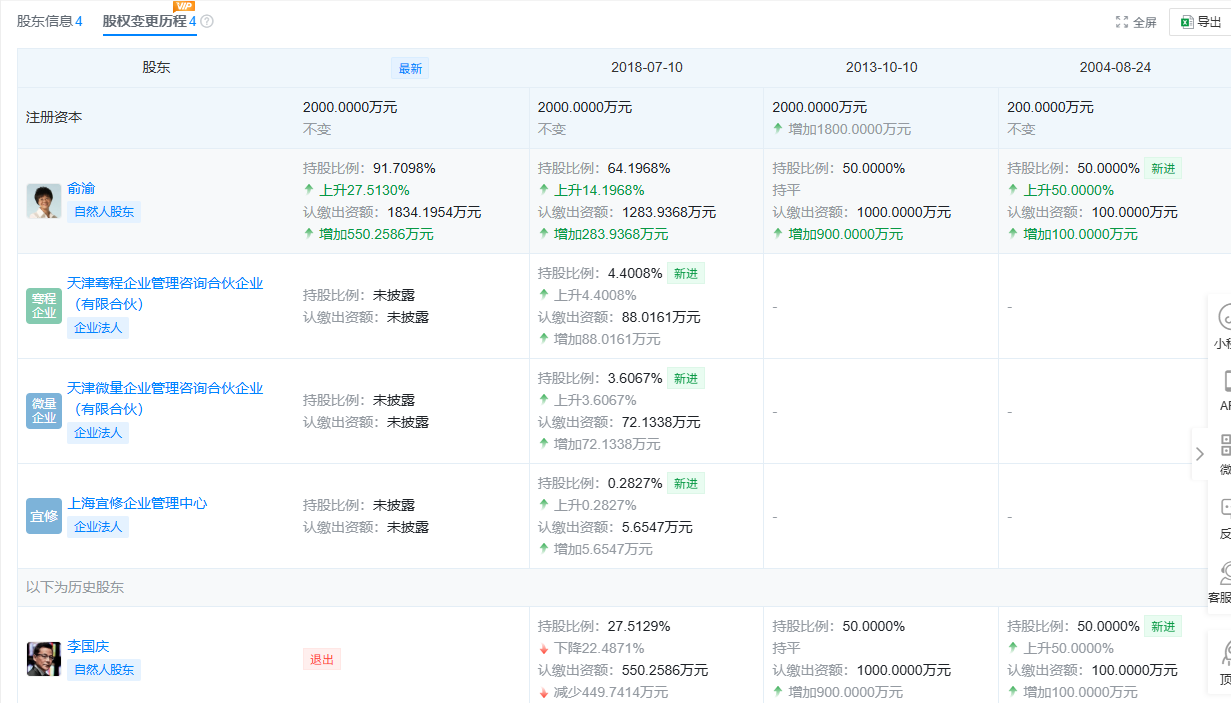Click the 天津骞程企业管理咨询合伙企业 link
The width and height of the screenshot is (1231, 703).
point(163,282)
